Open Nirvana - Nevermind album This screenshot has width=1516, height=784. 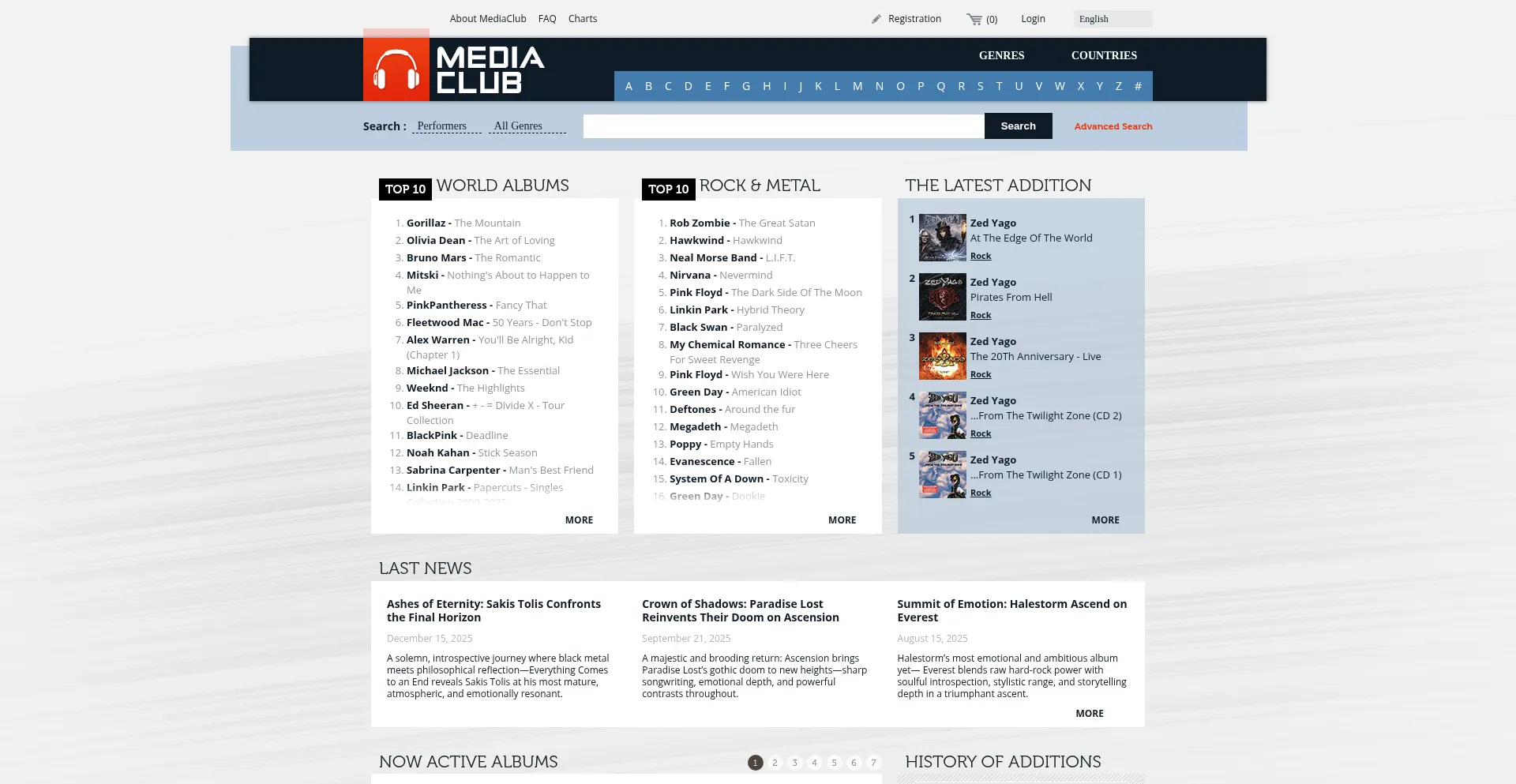[x=721, y=276]
